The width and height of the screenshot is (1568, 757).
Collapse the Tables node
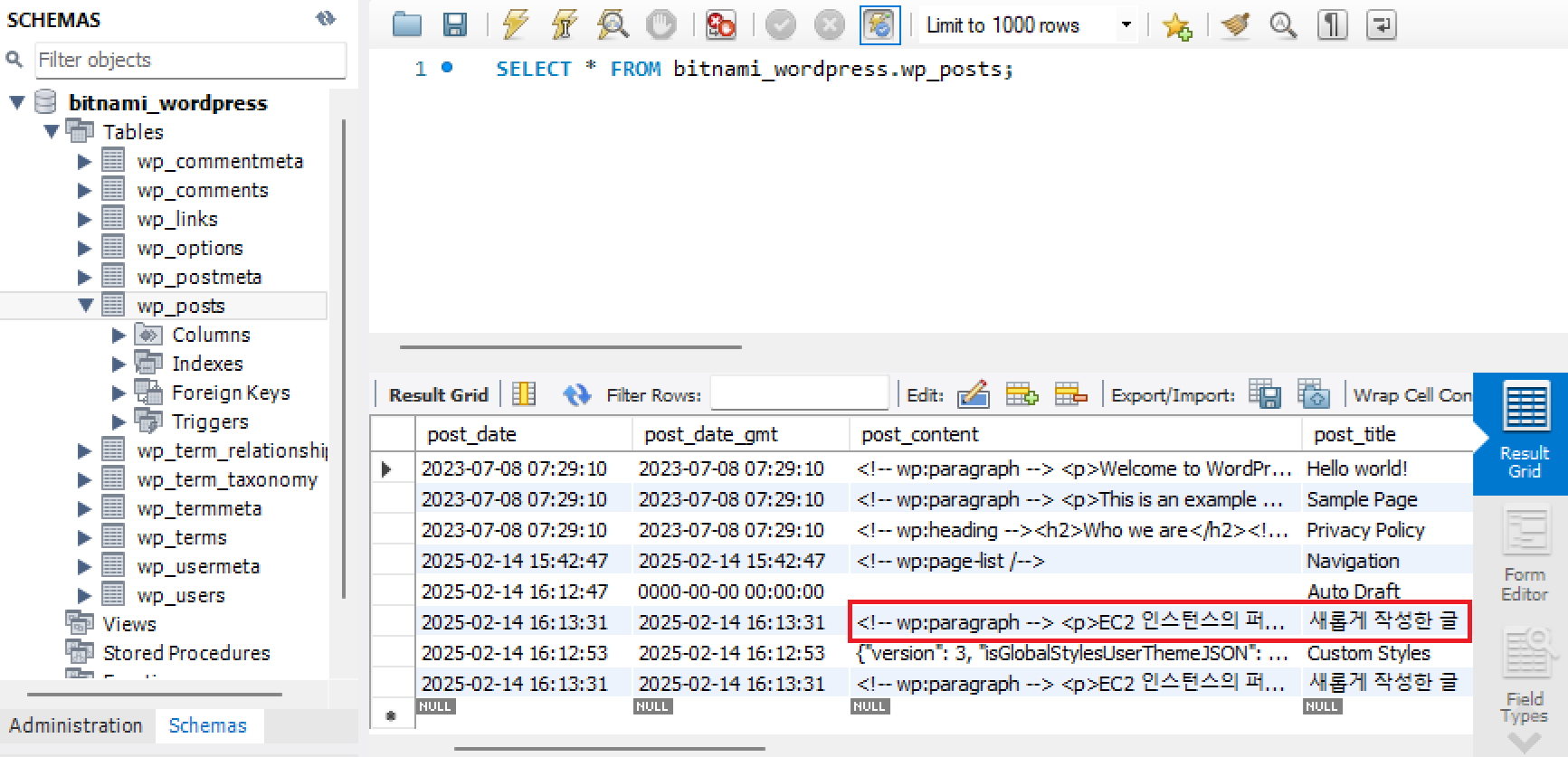(x=52, y=132)
